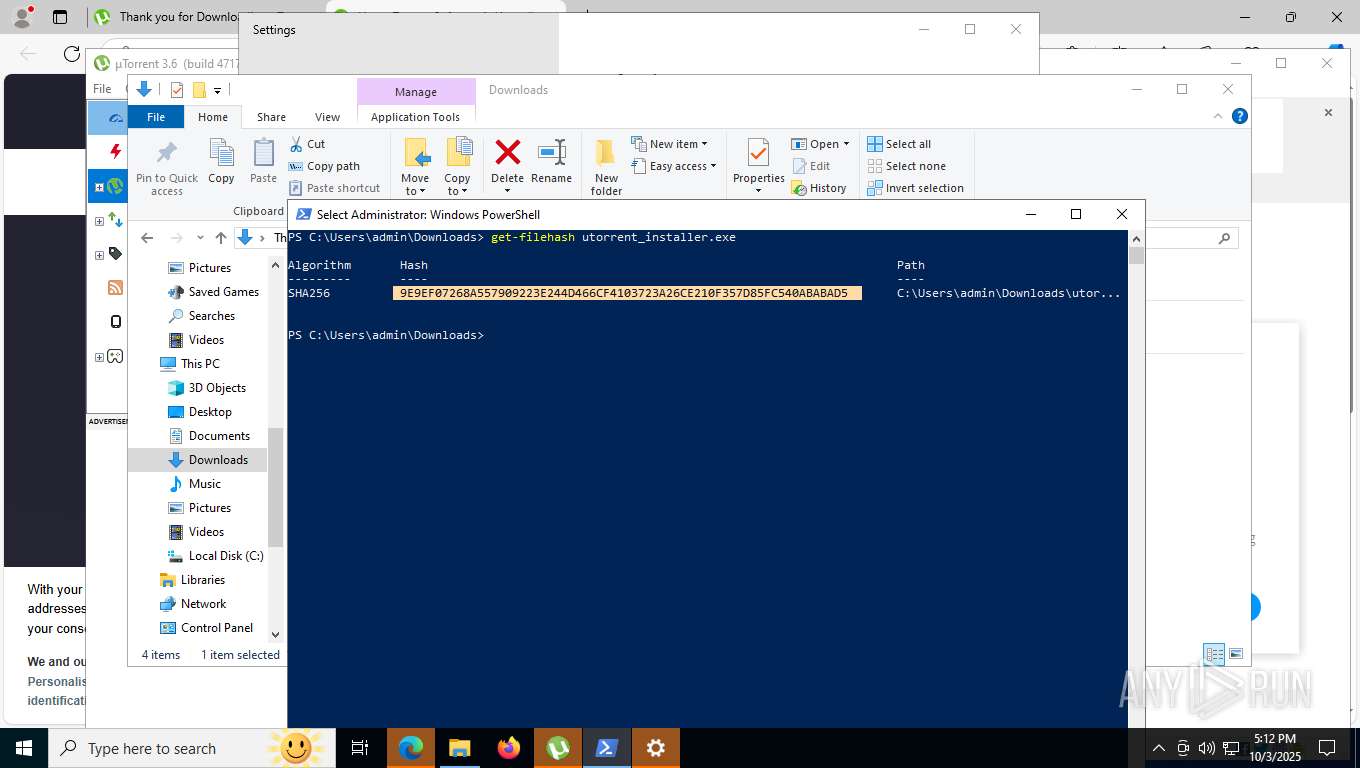Open Microsoft Edge from taskbar
Screen dimensions: 1360x768
click(411, 748)
